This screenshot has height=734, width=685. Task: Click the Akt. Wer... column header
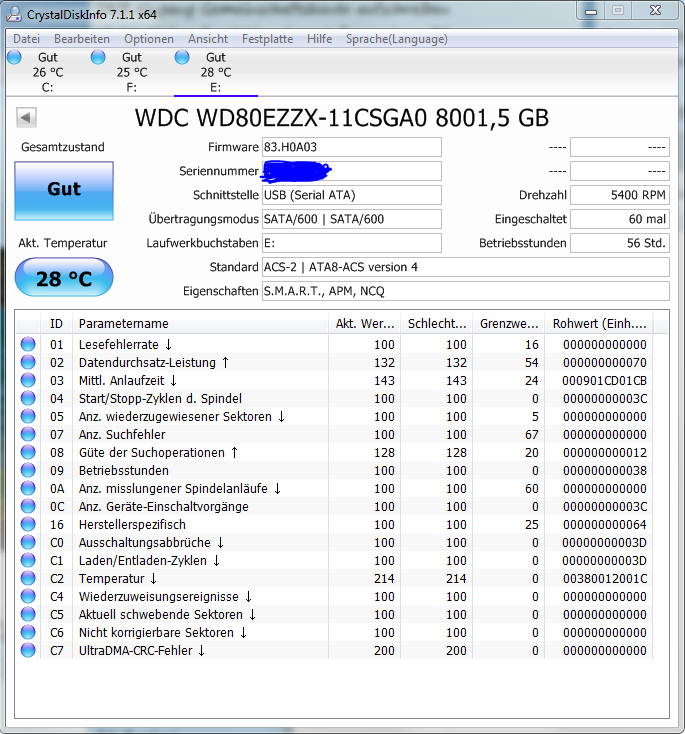[365, 323]
